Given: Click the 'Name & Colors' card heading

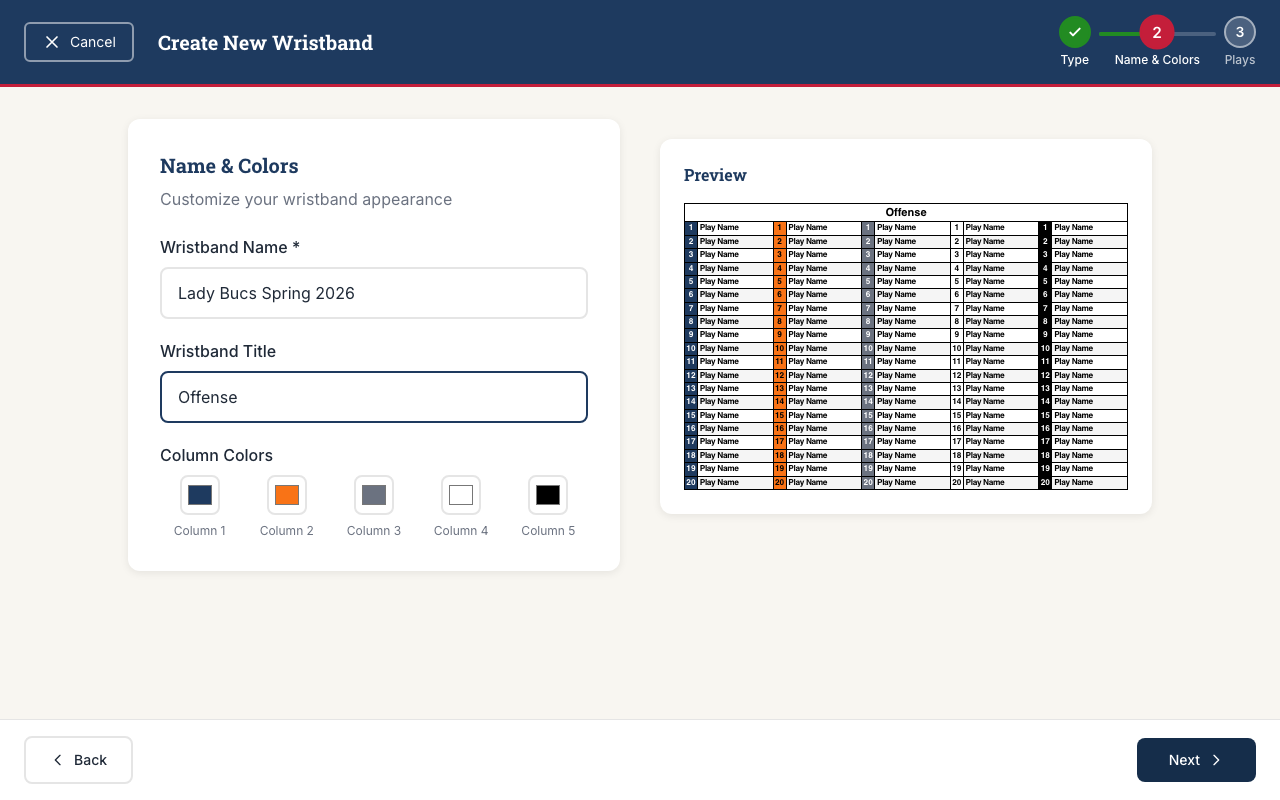Looking at the screenshot, I should point(229,166).
